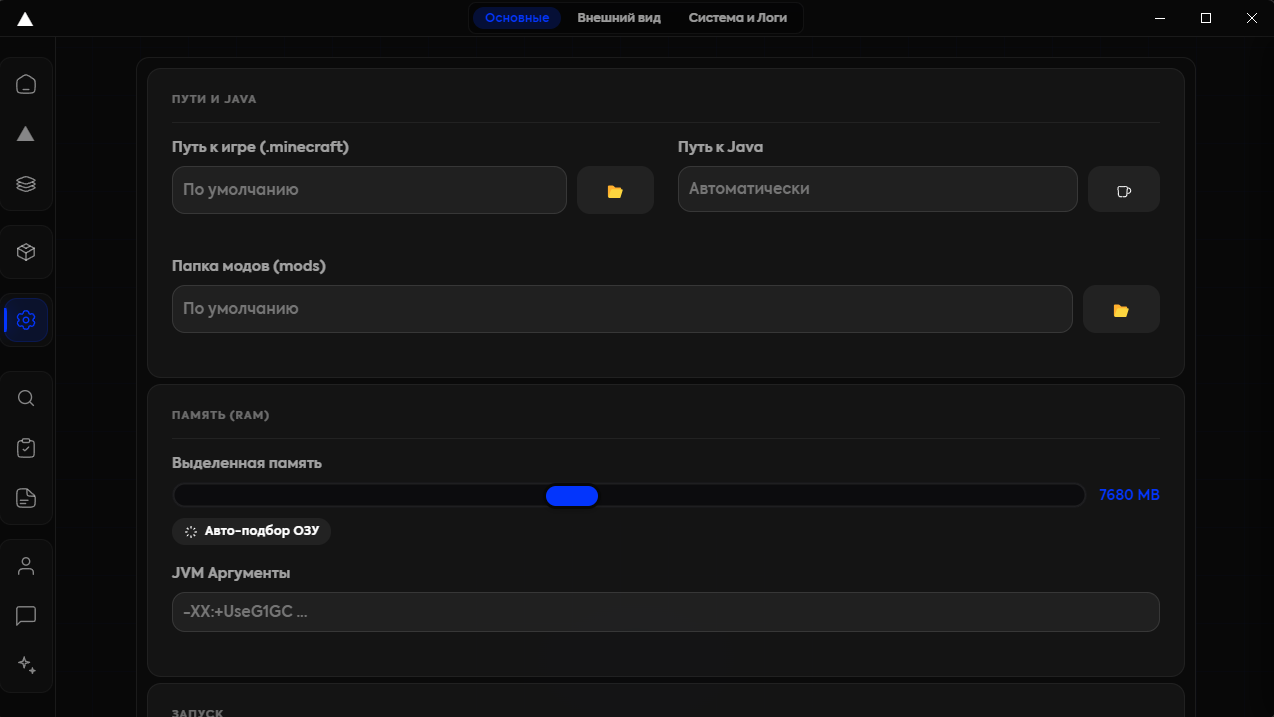The image size is (1274, 717).
Task: Click the Авто-подбор ОЗУ button
Action: point(251,531)
